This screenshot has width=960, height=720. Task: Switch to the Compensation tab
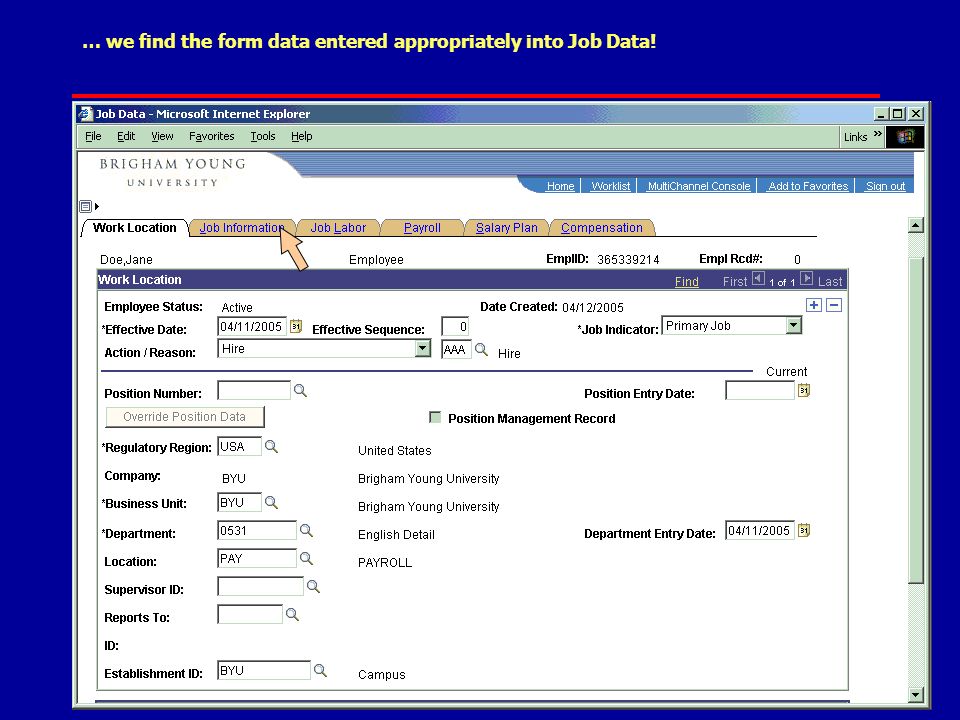pos(602,228)
